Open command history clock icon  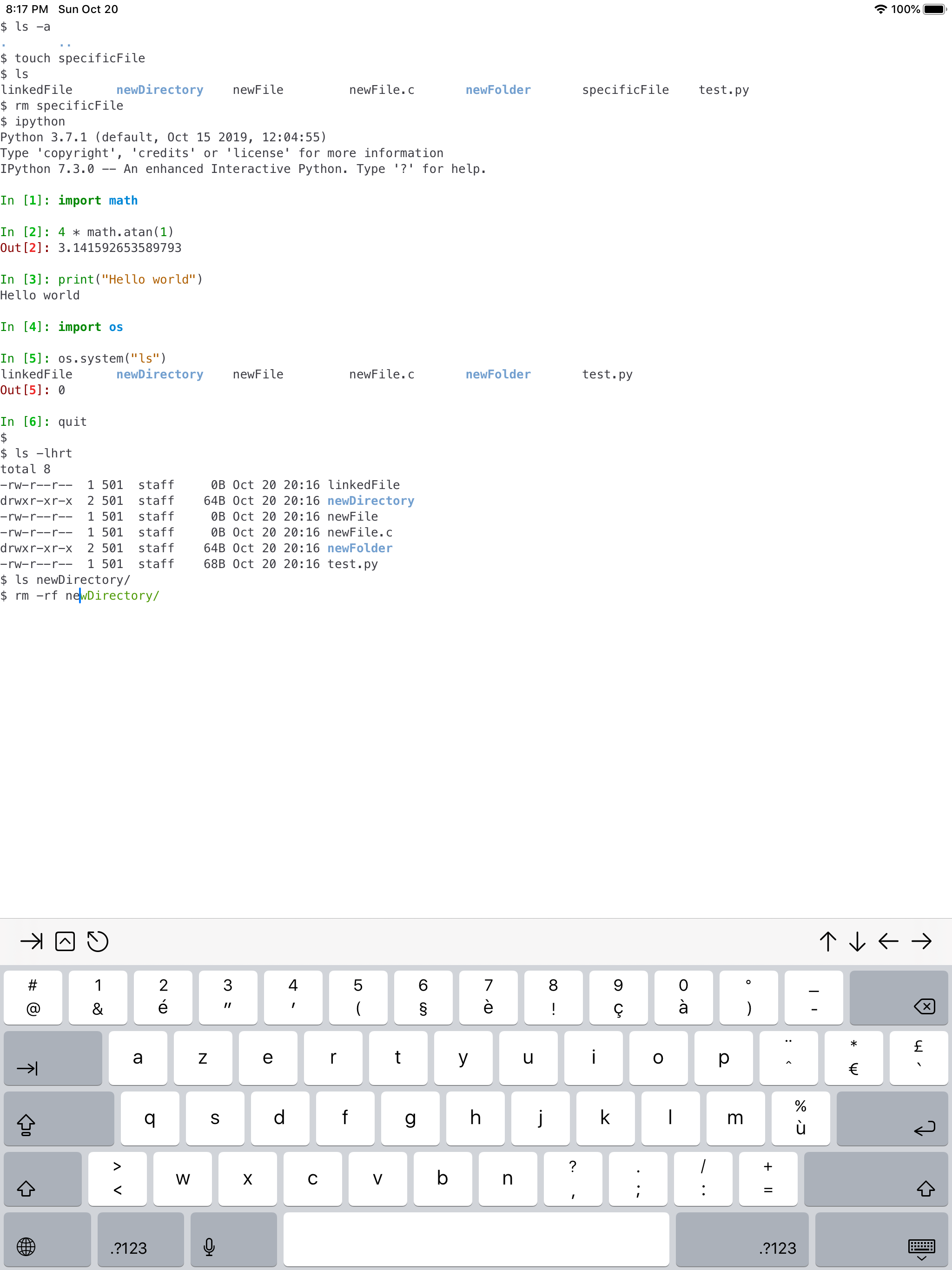tap(98, 941)
